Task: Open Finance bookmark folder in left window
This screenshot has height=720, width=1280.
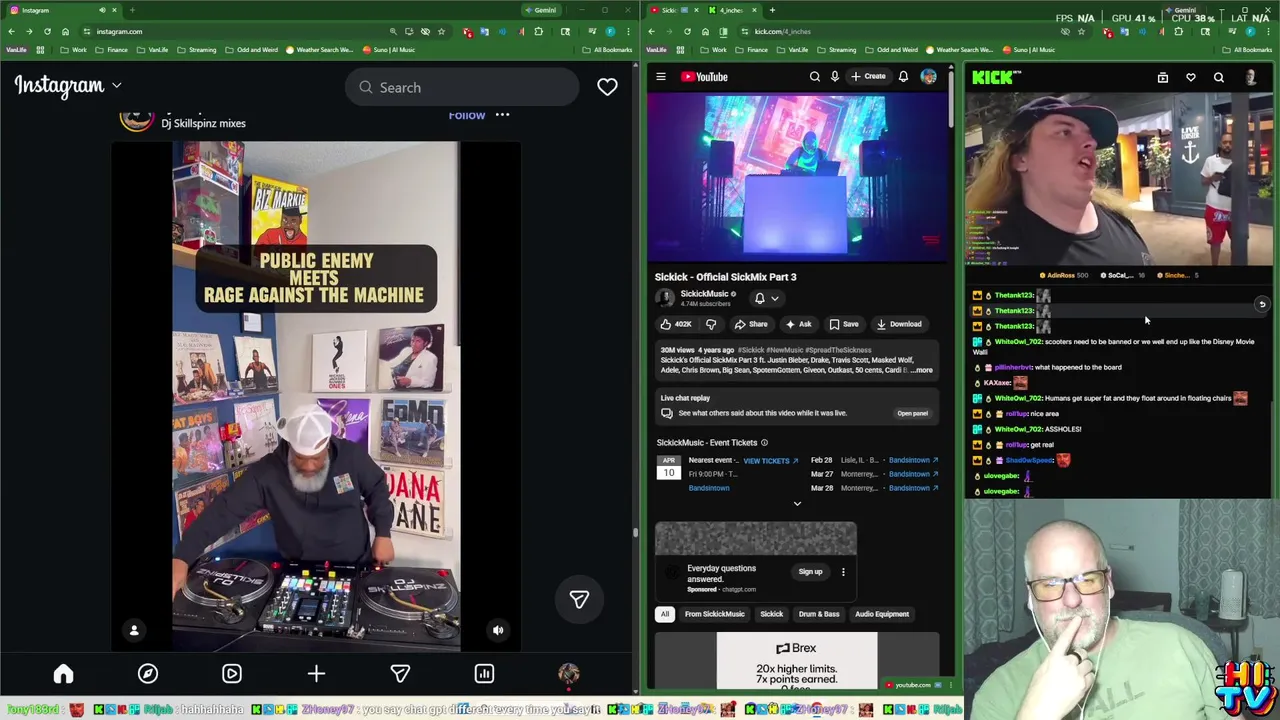Action: click(112, 50)
